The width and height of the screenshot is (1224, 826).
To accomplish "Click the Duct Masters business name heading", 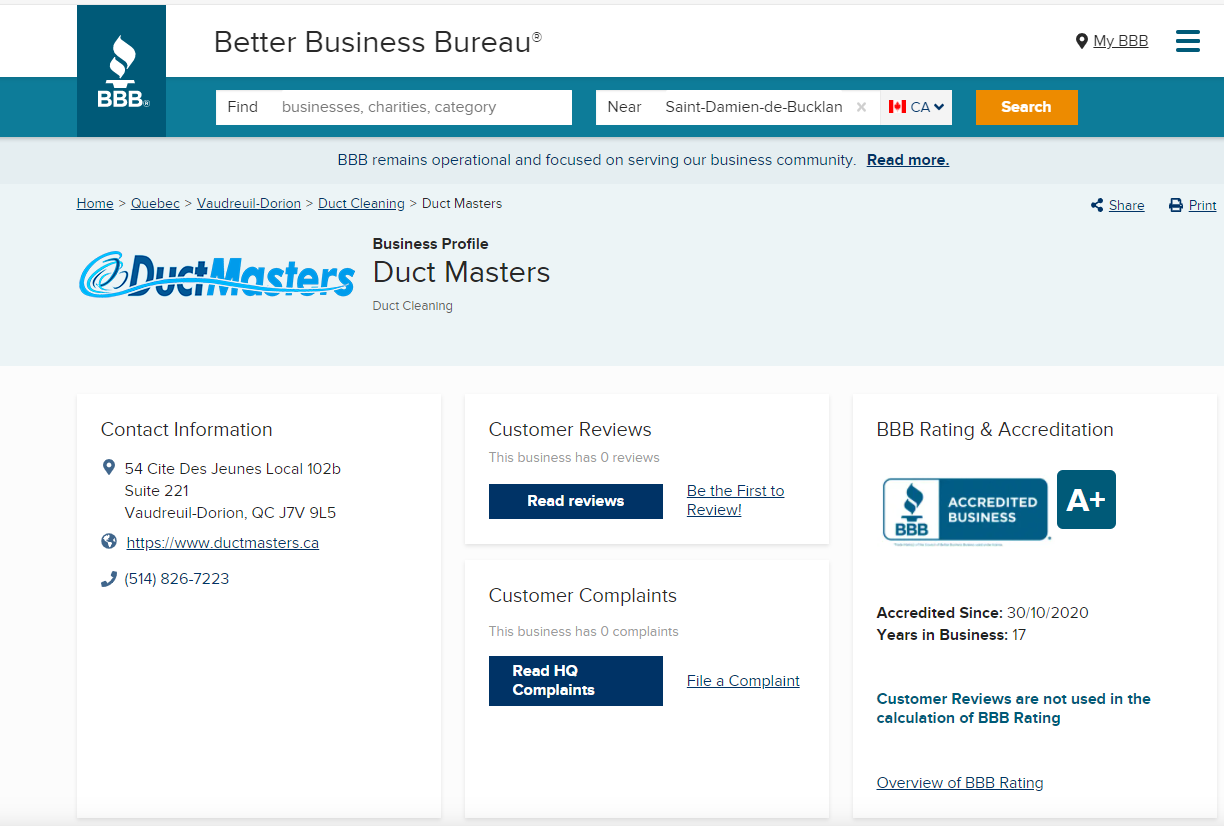I will 461,272.
